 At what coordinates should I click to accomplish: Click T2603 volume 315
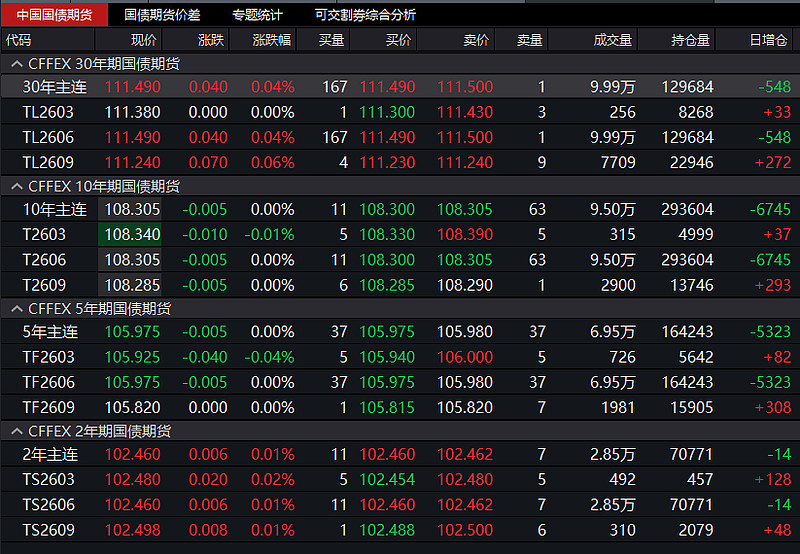coord(622,234)
